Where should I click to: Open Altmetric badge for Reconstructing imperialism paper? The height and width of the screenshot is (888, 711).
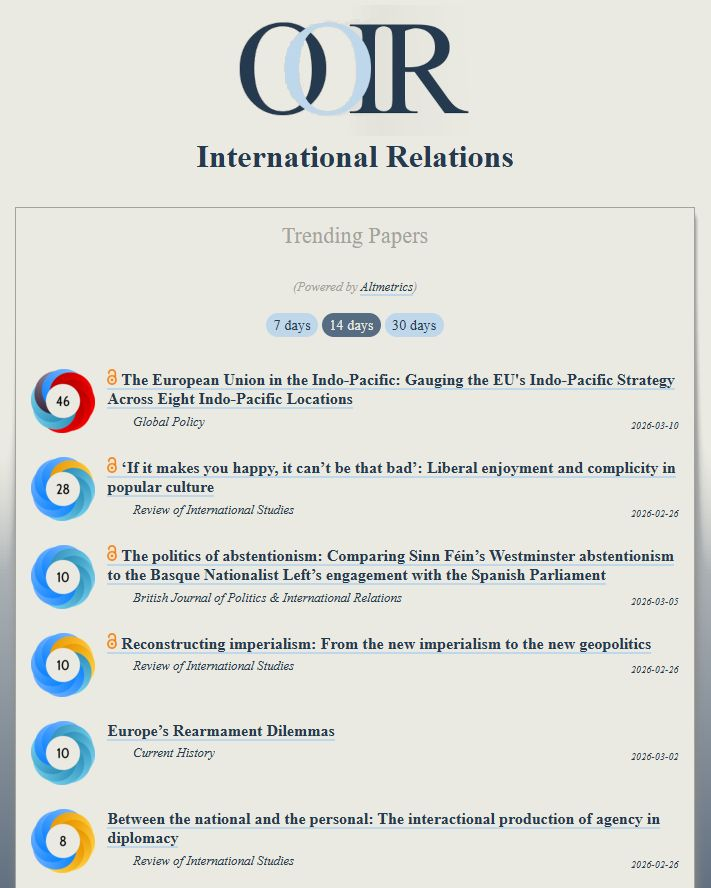coord(63,665)
